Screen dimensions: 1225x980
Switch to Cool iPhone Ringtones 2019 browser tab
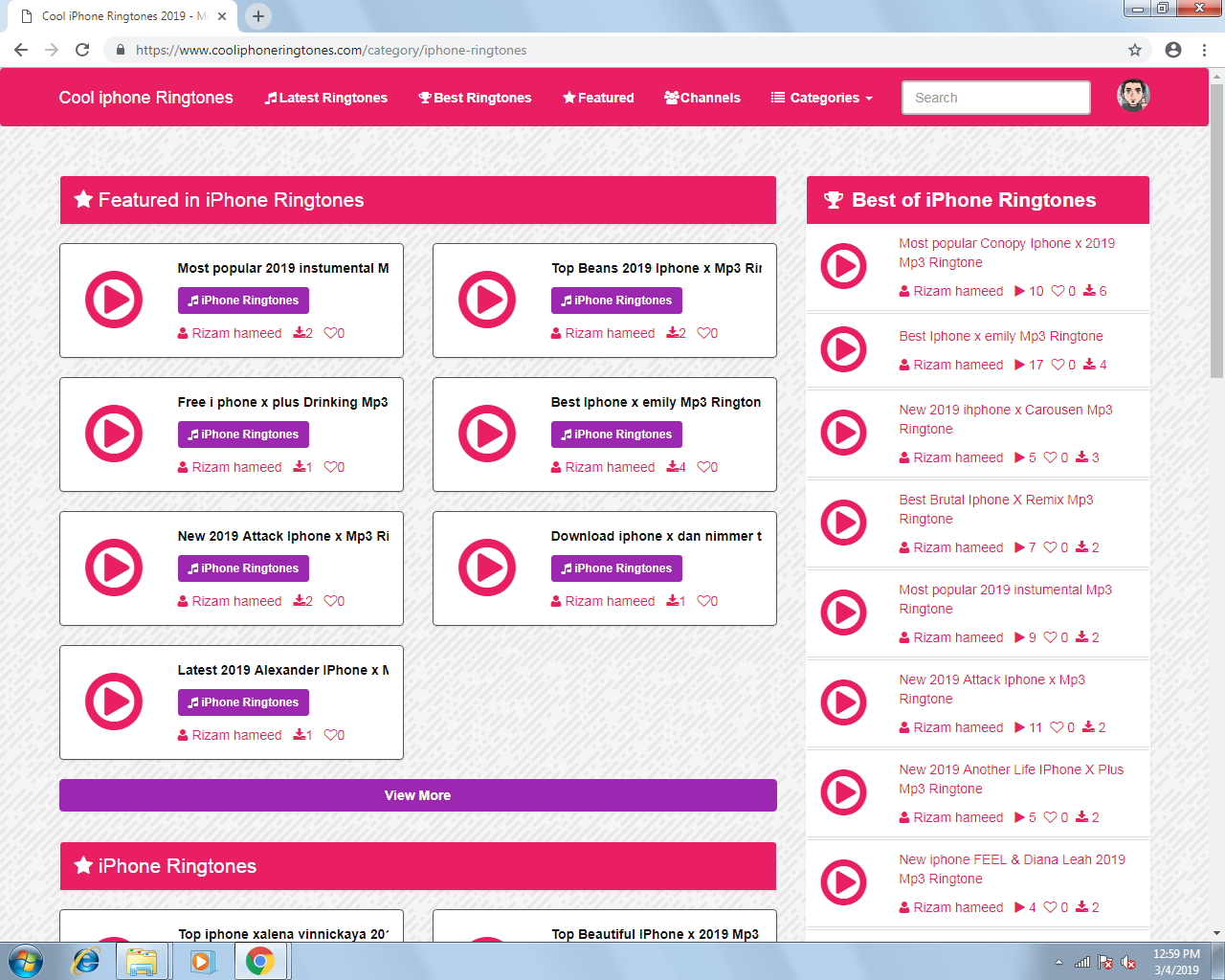[121, 16]
